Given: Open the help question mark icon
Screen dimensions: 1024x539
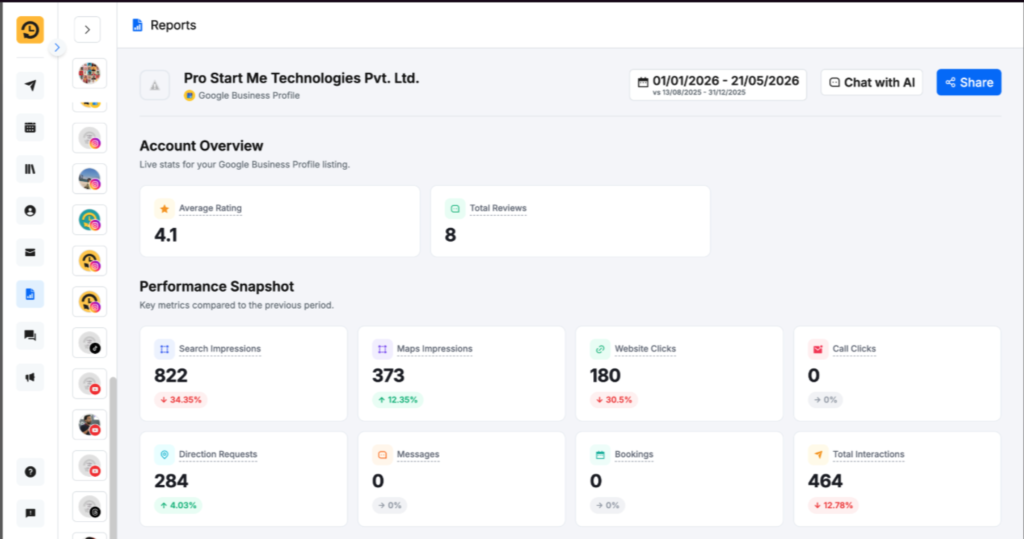Looking at the screenshot, I should pos(30,472).
